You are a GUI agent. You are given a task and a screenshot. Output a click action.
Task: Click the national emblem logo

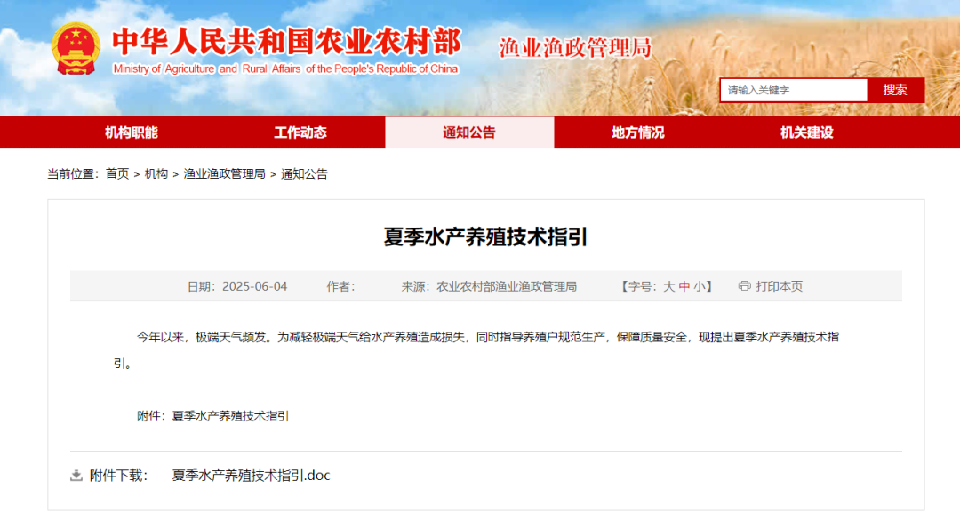pos(76,48)
